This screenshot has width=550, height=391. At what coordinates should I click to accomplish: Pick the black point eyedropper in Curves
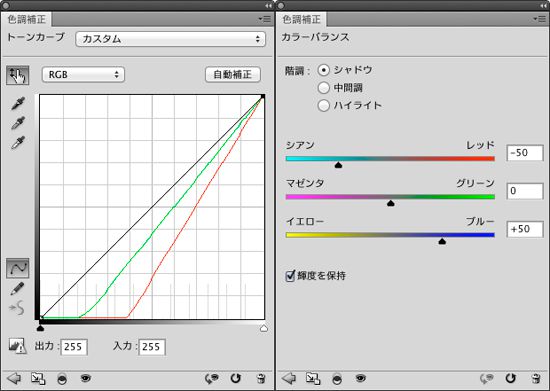(18, 103)
